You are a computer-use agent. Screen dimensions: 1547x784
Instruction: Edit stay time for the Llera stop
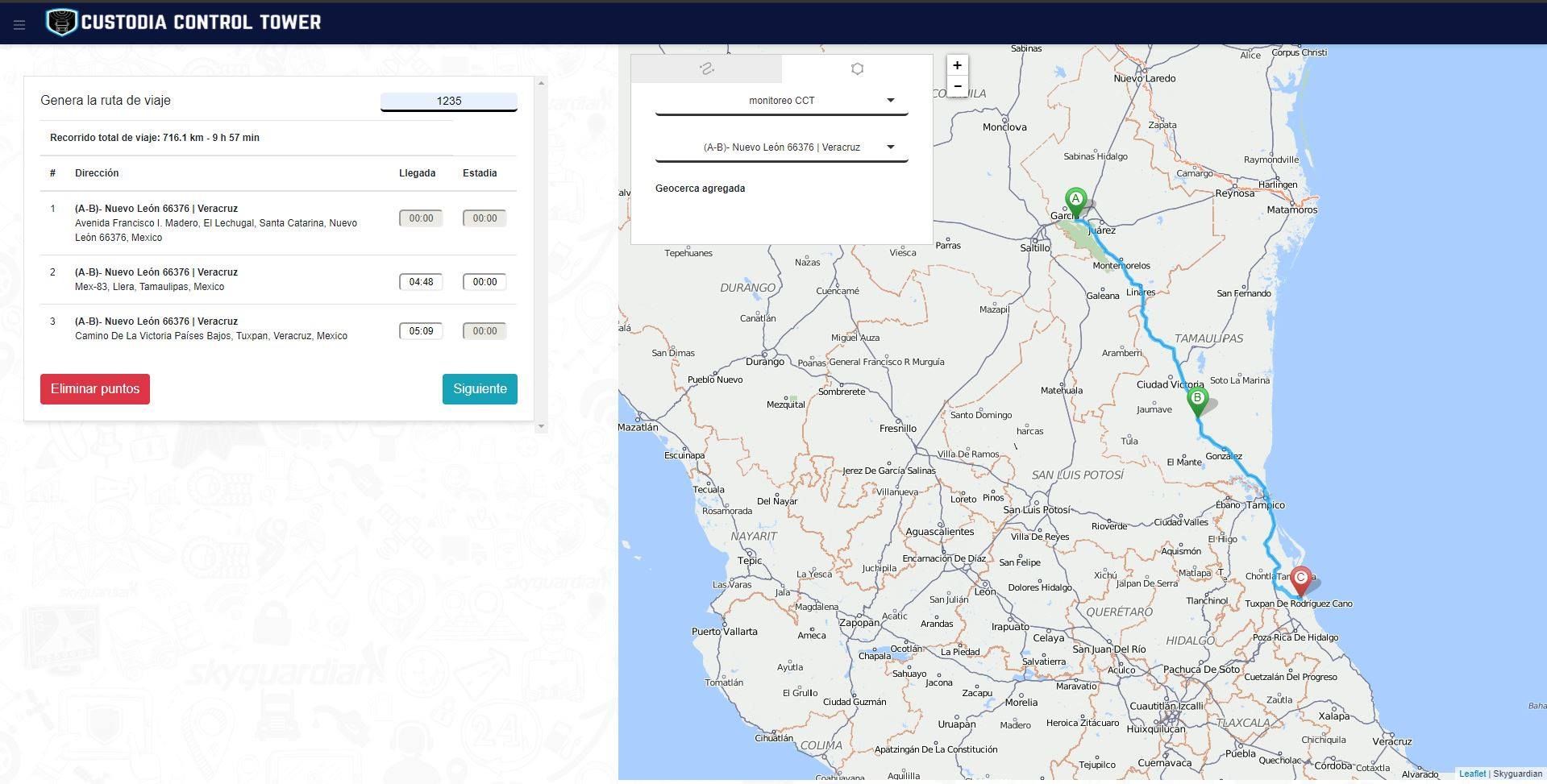(x=484, y=282)
